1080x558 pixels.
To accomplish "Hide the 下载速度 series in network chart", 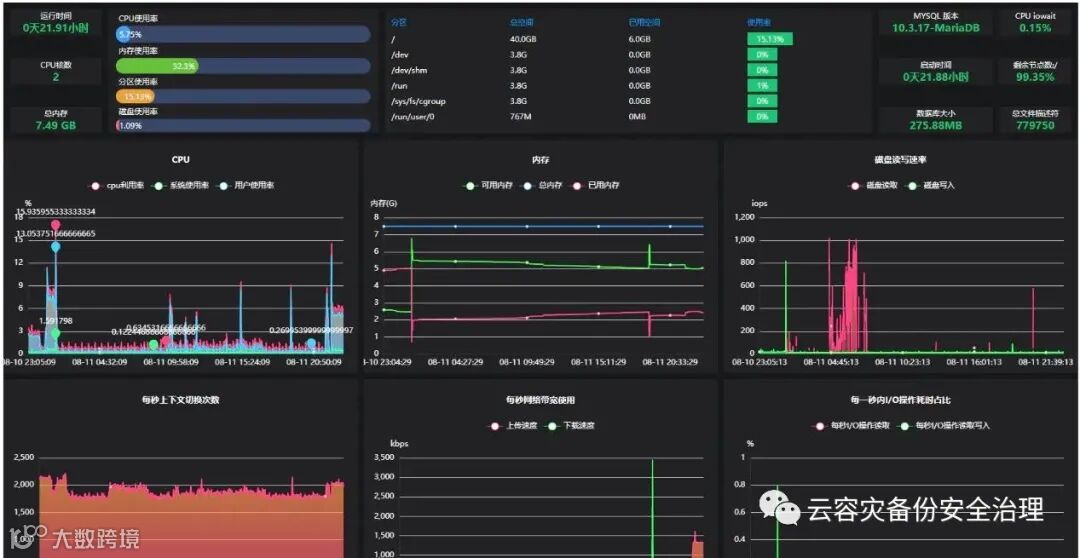I will 570,426.
